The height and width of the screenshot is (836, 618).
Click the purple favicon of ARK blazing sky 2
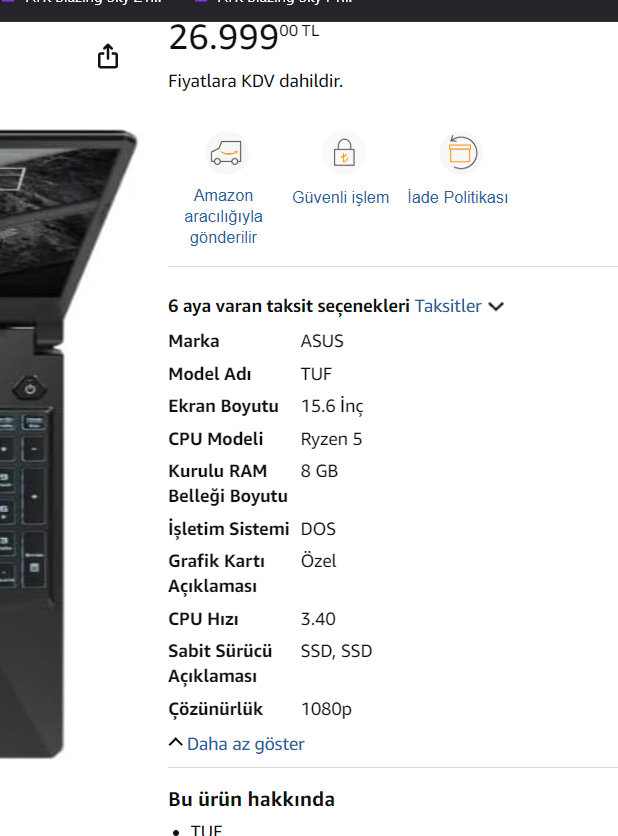pyautogui.click(x=7, y=2)
